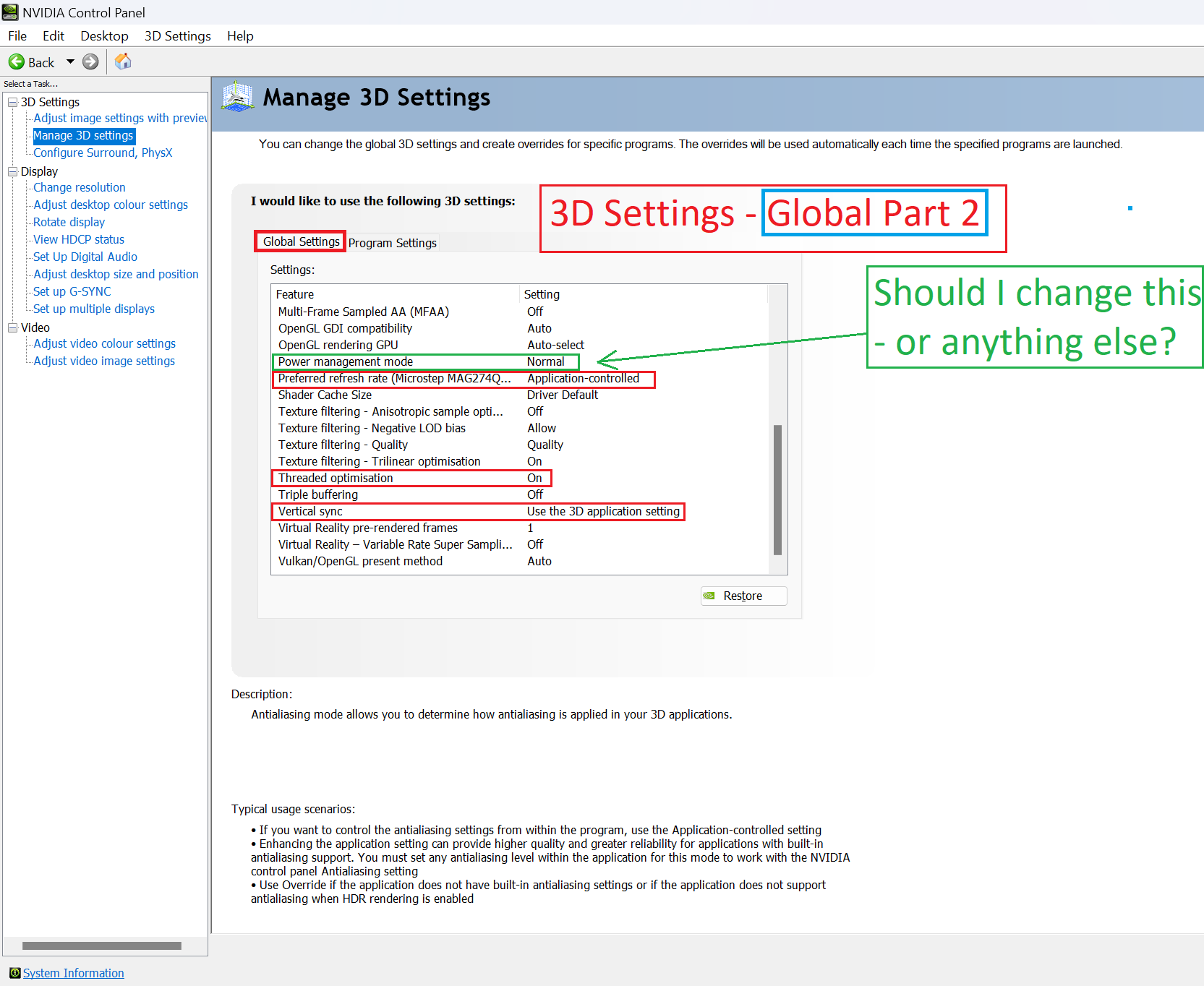Collapse the Video tree node

click(x=12, y=327)
